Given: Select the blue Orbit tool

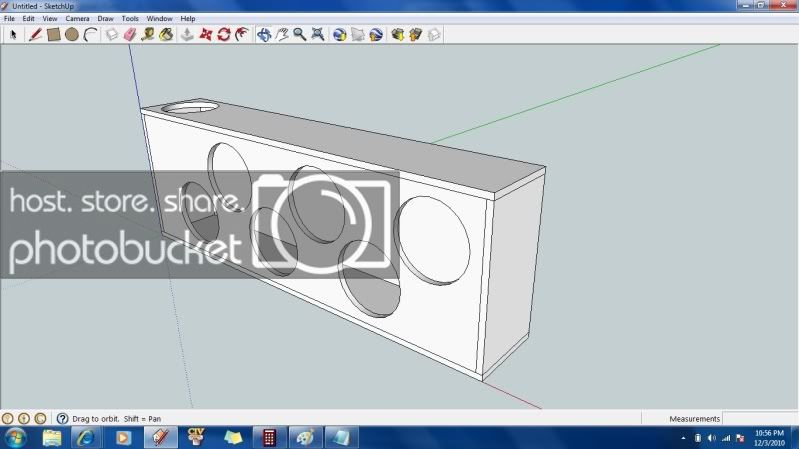Looking at the screenshot, I should (x=264, y=35).
